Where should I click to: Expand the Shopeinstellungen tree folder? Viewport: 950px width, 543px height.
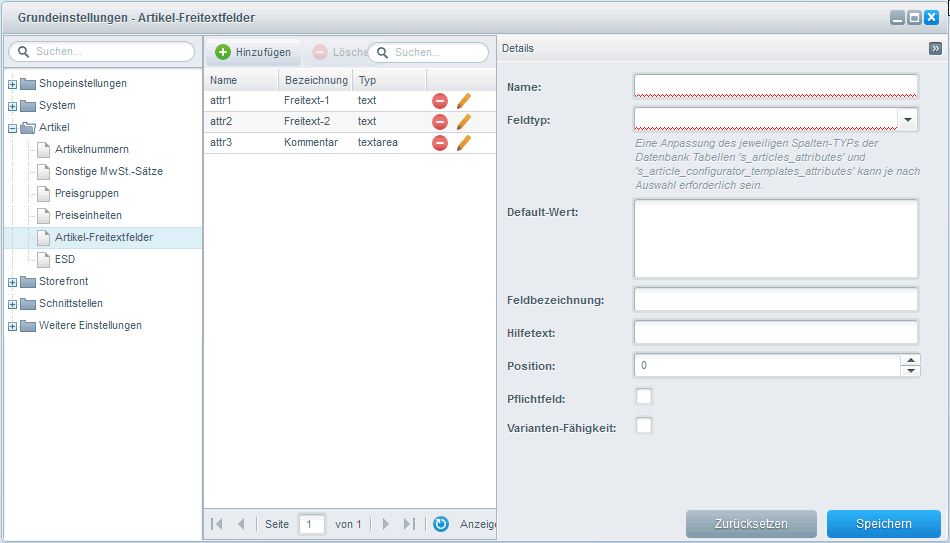click(x=13, y=84)
